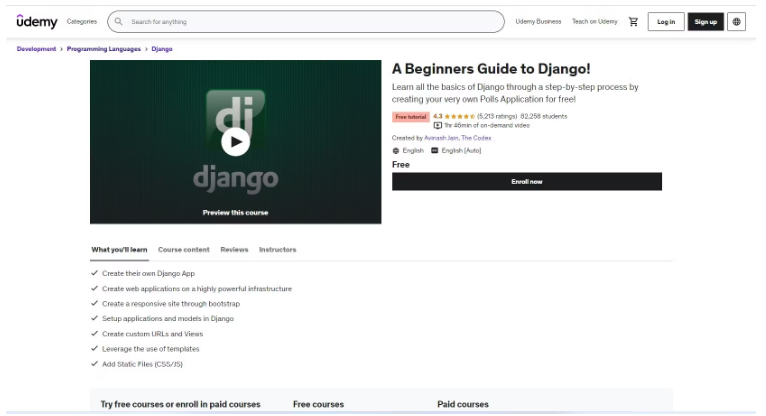
Task: Click 'Create custom URLs and Views' item
Action: pyautogui.click(x=152, y=334)
